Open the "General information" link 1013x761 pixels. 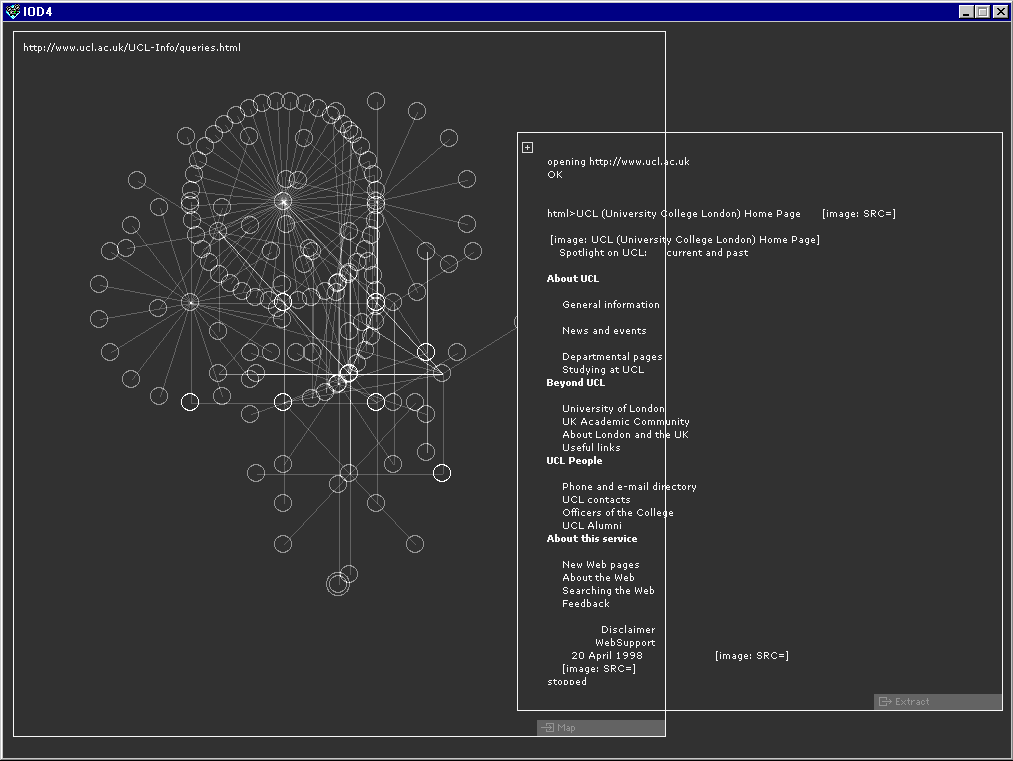pos(610,304)
